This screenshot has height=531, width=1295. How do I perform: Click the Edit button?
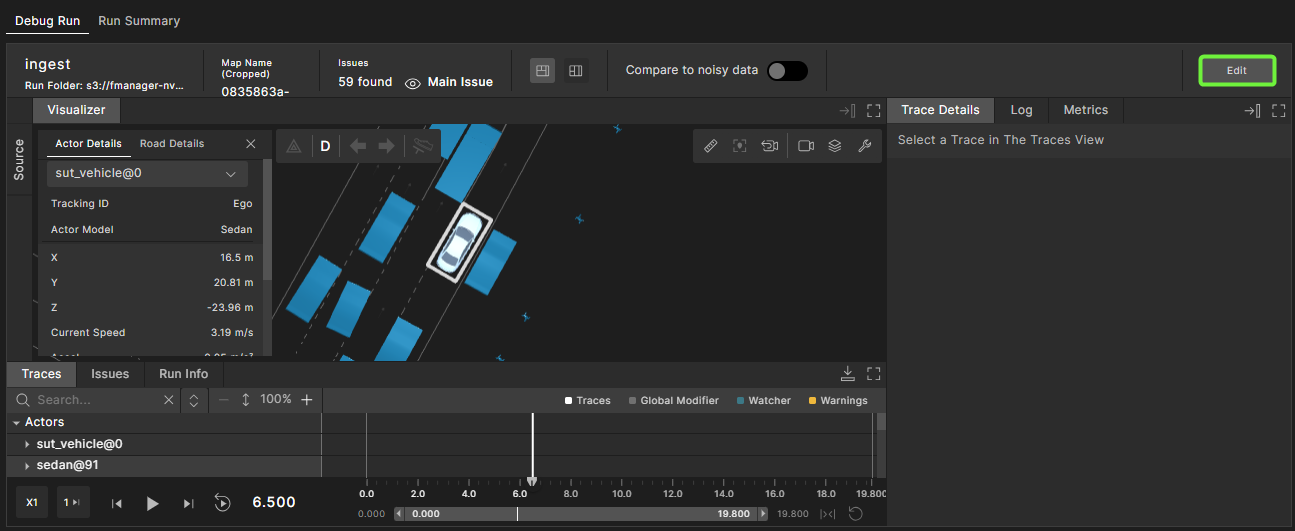(x=1237, y=71)
